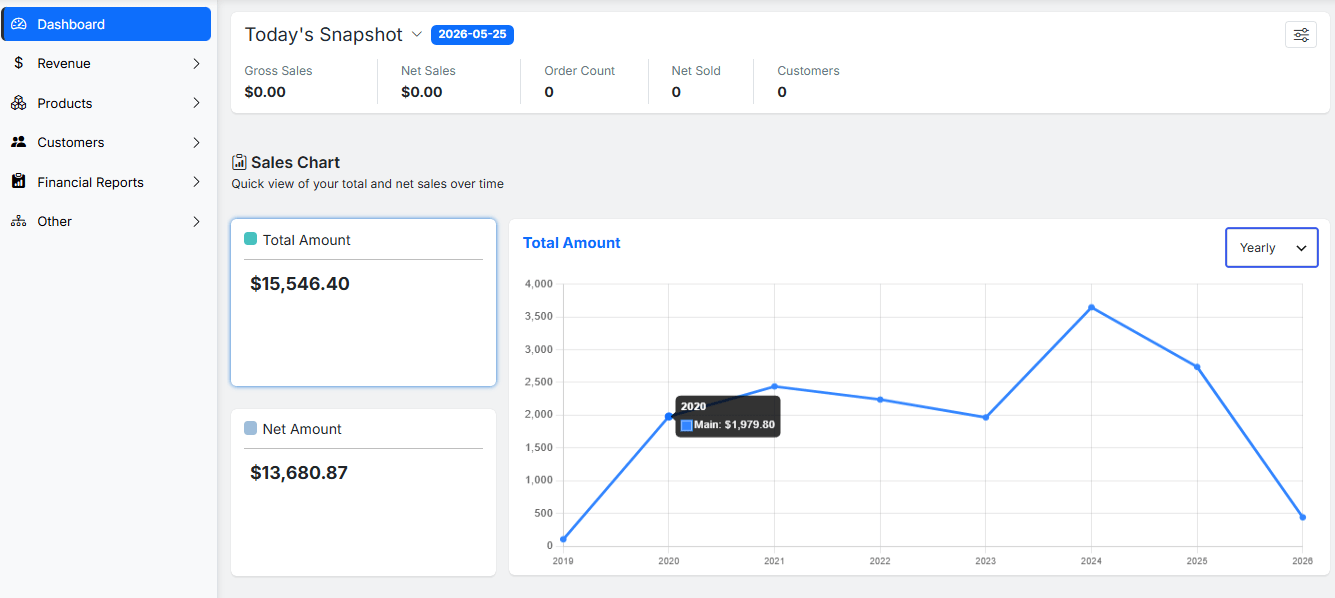The height and width of the screenshot is (598, 1335).
Task: Click the $13,680.87 net amount value
Action: [299, 473]
